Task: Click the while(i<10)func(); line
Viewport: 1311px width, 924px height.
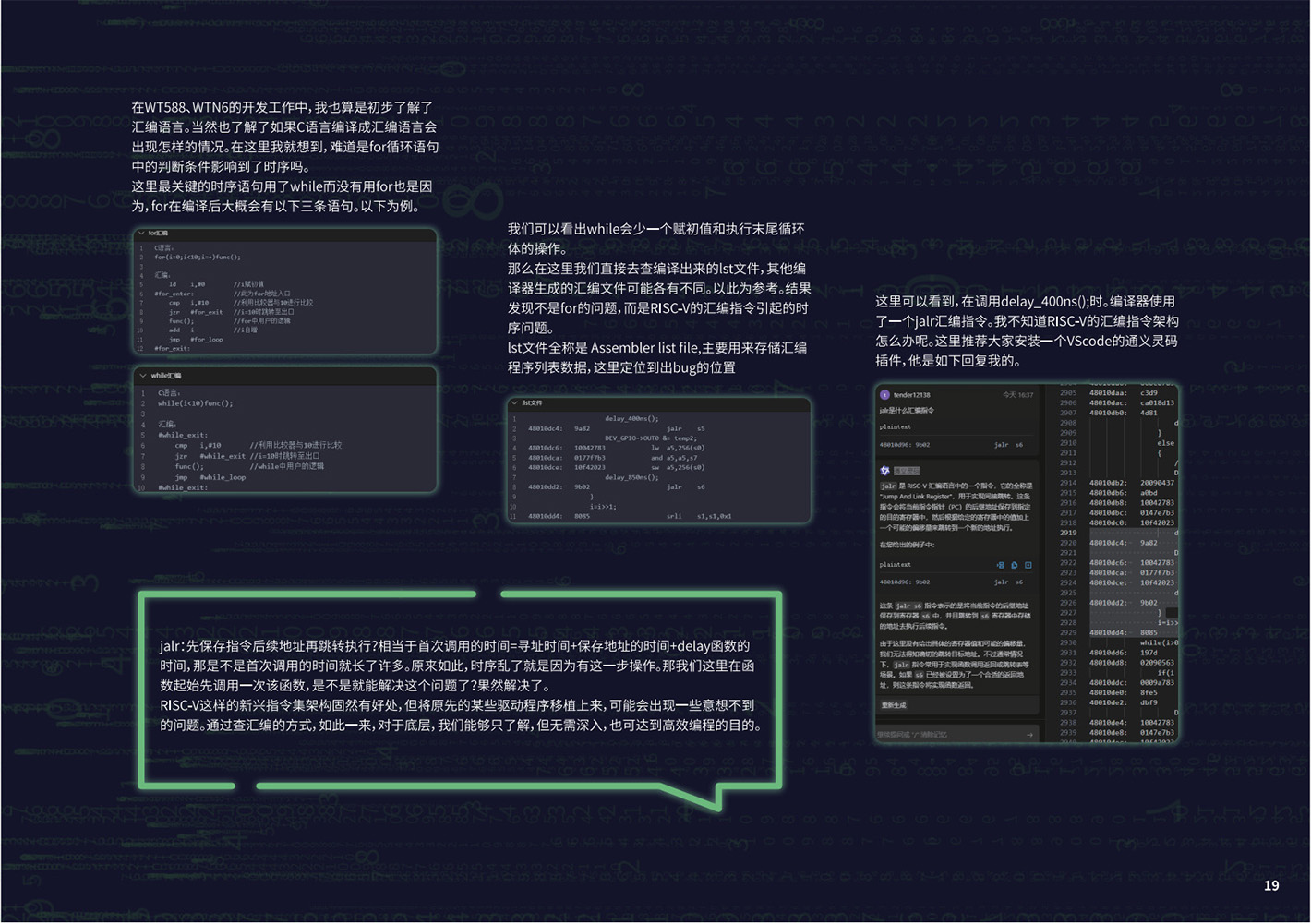Action: coord(195,403)
